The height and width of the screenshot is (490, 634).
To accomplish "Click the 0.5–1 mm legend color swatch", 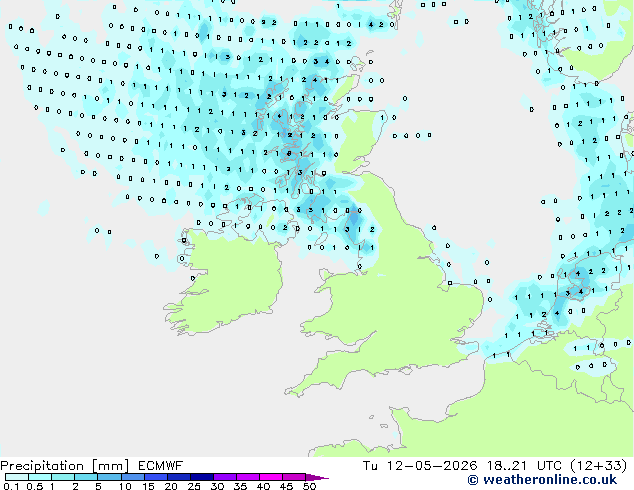I will [40, 477].
